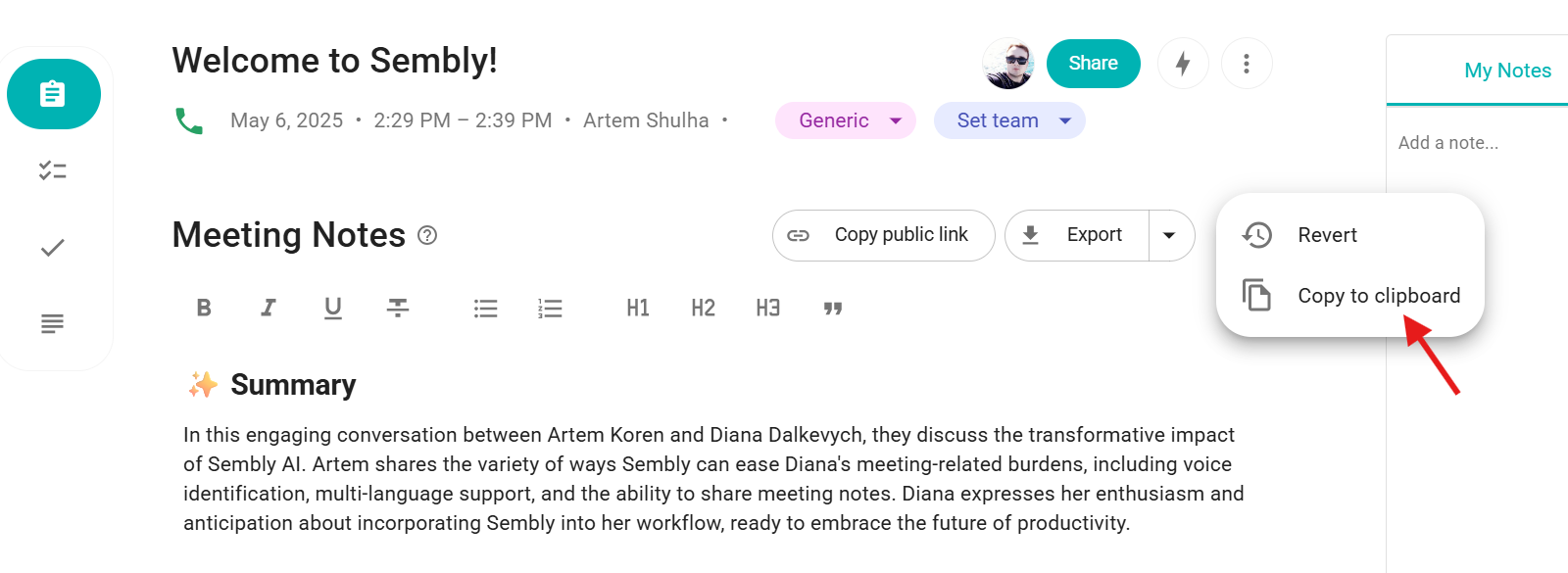Toggle bold formatting
This screenshot has width=1568, height=573.
[204, 309]
